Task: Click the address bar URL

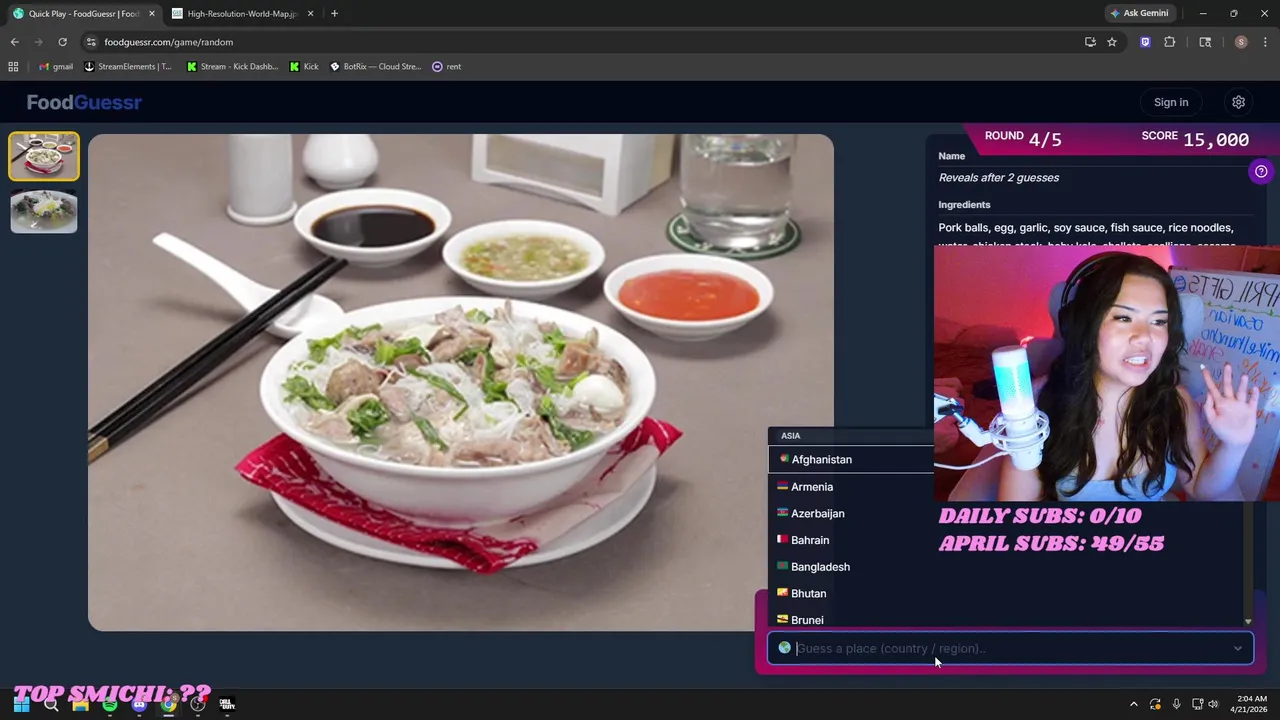Action: click(168, 42)
